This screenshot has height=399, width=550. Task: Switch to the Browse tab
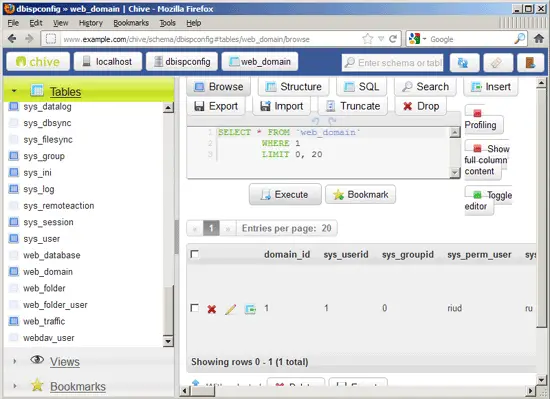(x=219, y=87)
